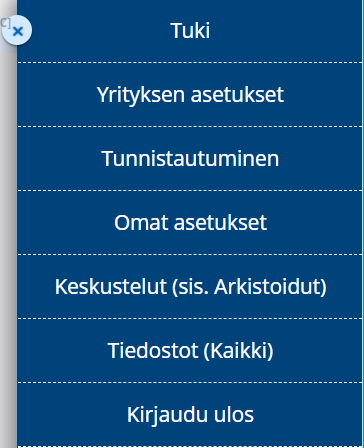Viewport: 364px width, 448px height.
Task: Open Yrityksen asetukset
Action: pyautogui.click(x=190, y=95)
